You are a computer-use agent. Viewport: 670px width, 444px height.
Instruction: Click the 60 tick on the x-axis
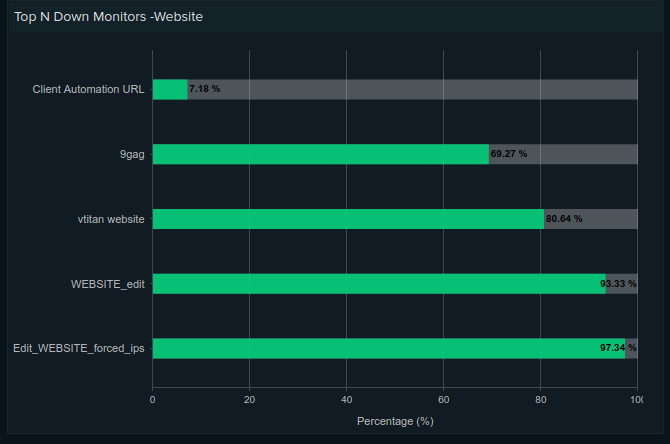[443, 399]
